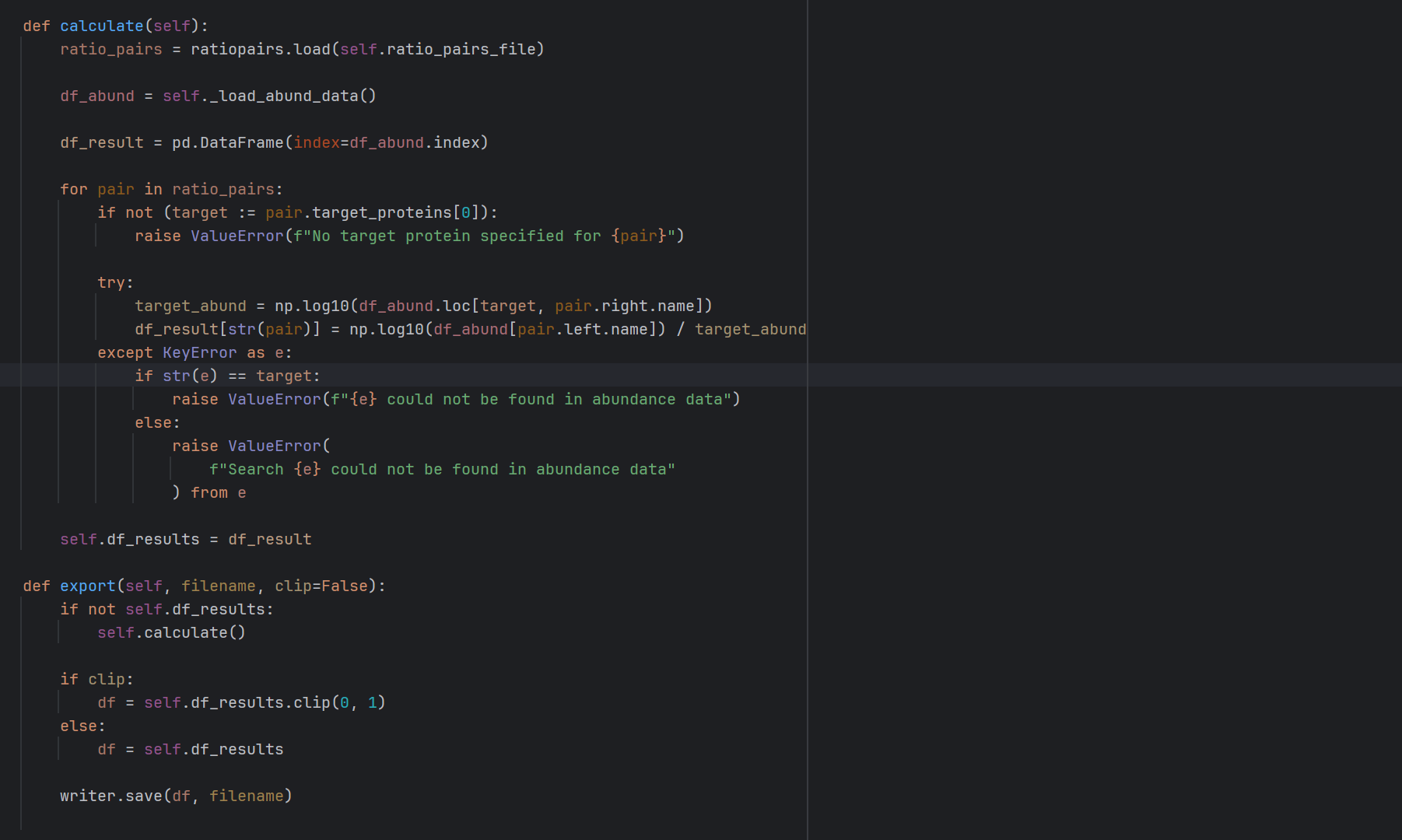Click the multi-line 'raise ValueError(' opening

251,446
